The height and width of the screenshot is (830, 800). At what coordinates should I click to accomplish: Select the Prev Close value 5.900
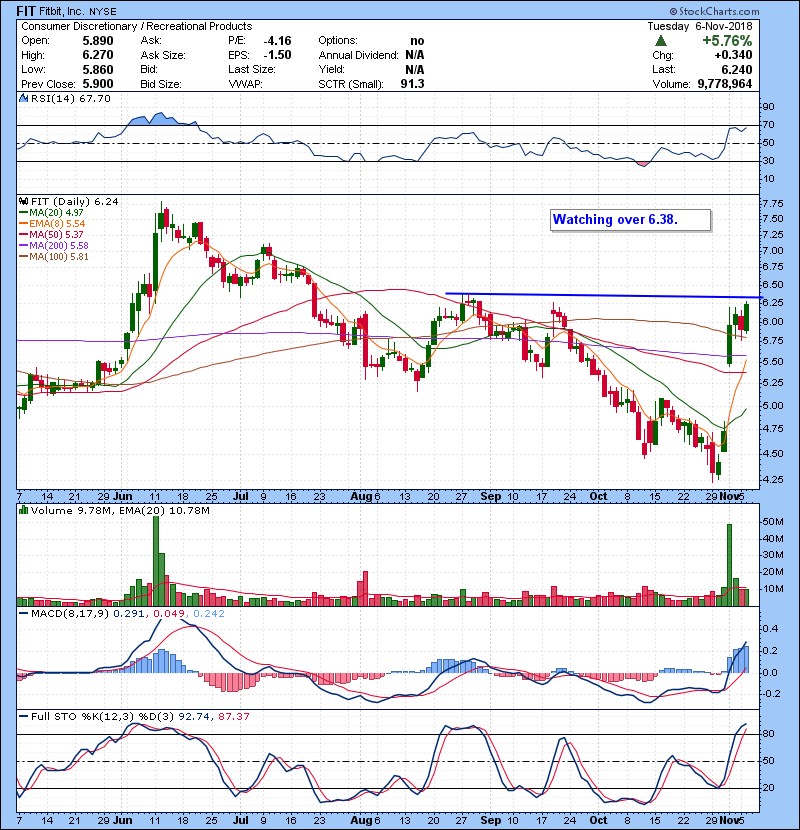click(98, 84)
